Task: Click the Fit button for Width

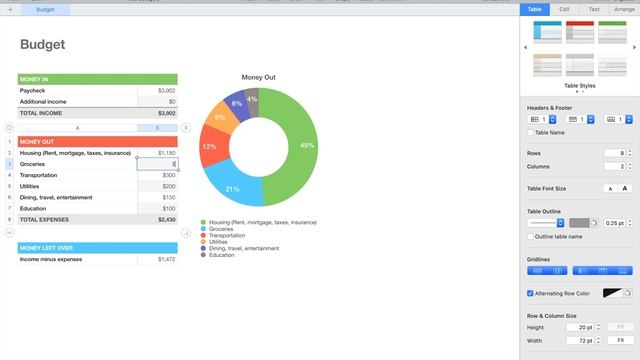Action: coord(620,340)
